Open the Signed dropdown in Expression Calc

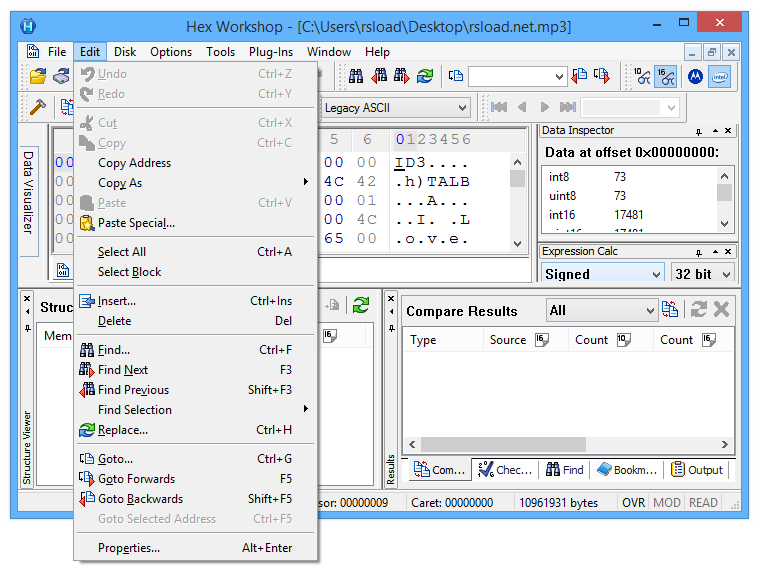click(656, 274)
